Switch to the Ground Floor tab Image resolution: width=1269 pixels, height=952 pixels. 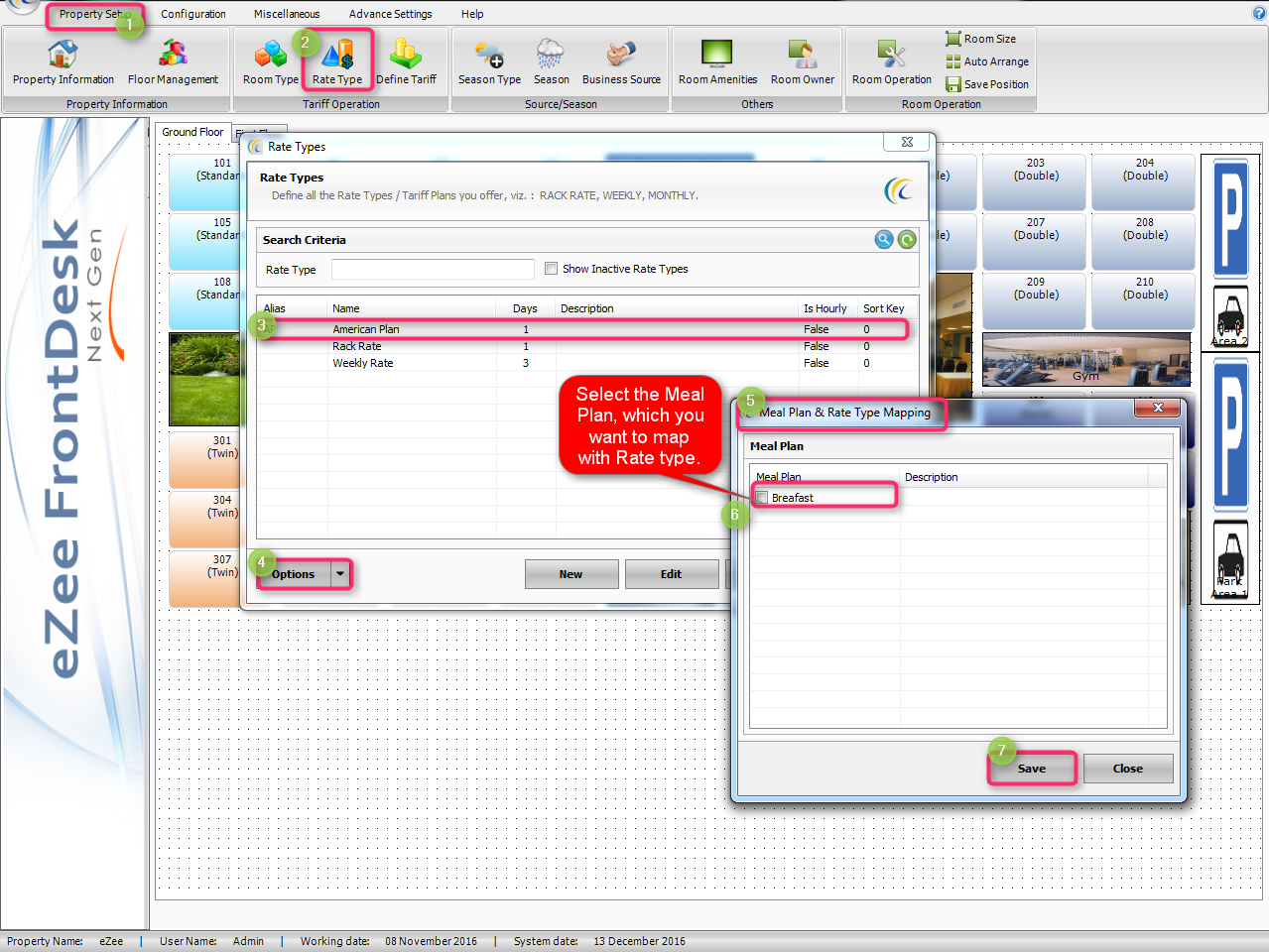[192, 132]
